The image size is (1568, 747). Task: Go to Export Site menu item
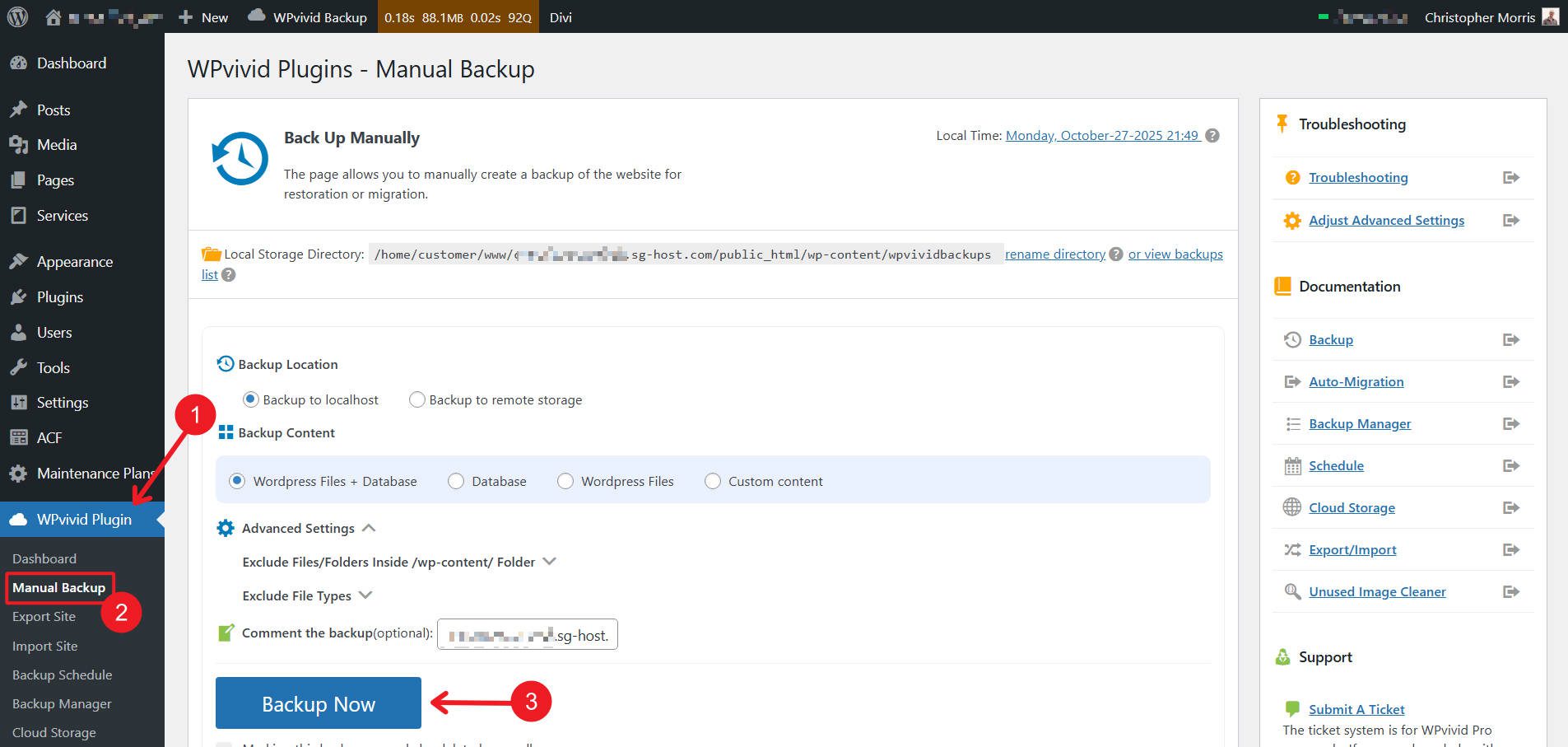[x=44, y=616]
